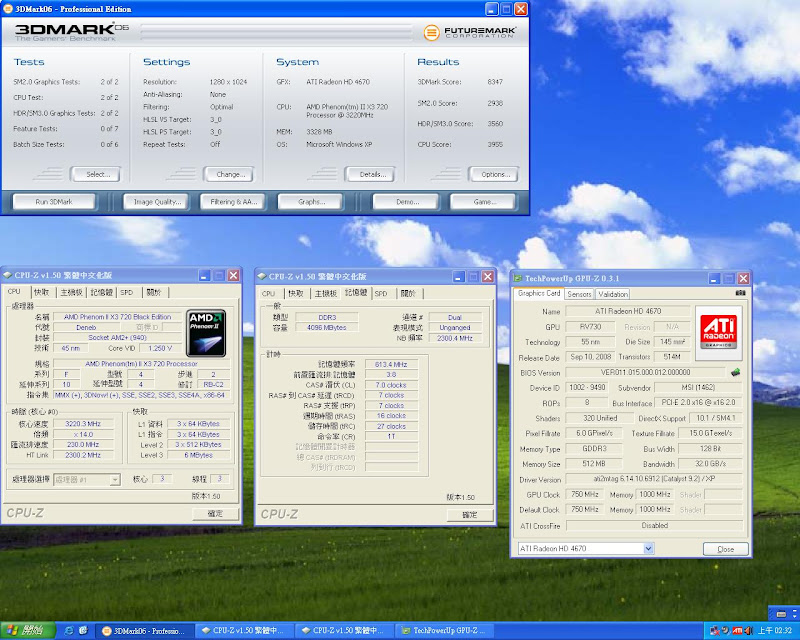Viewport: 800px width, 640px height.
Task: Select the SPD tab in left CPU-Z window
Action: 126,293
